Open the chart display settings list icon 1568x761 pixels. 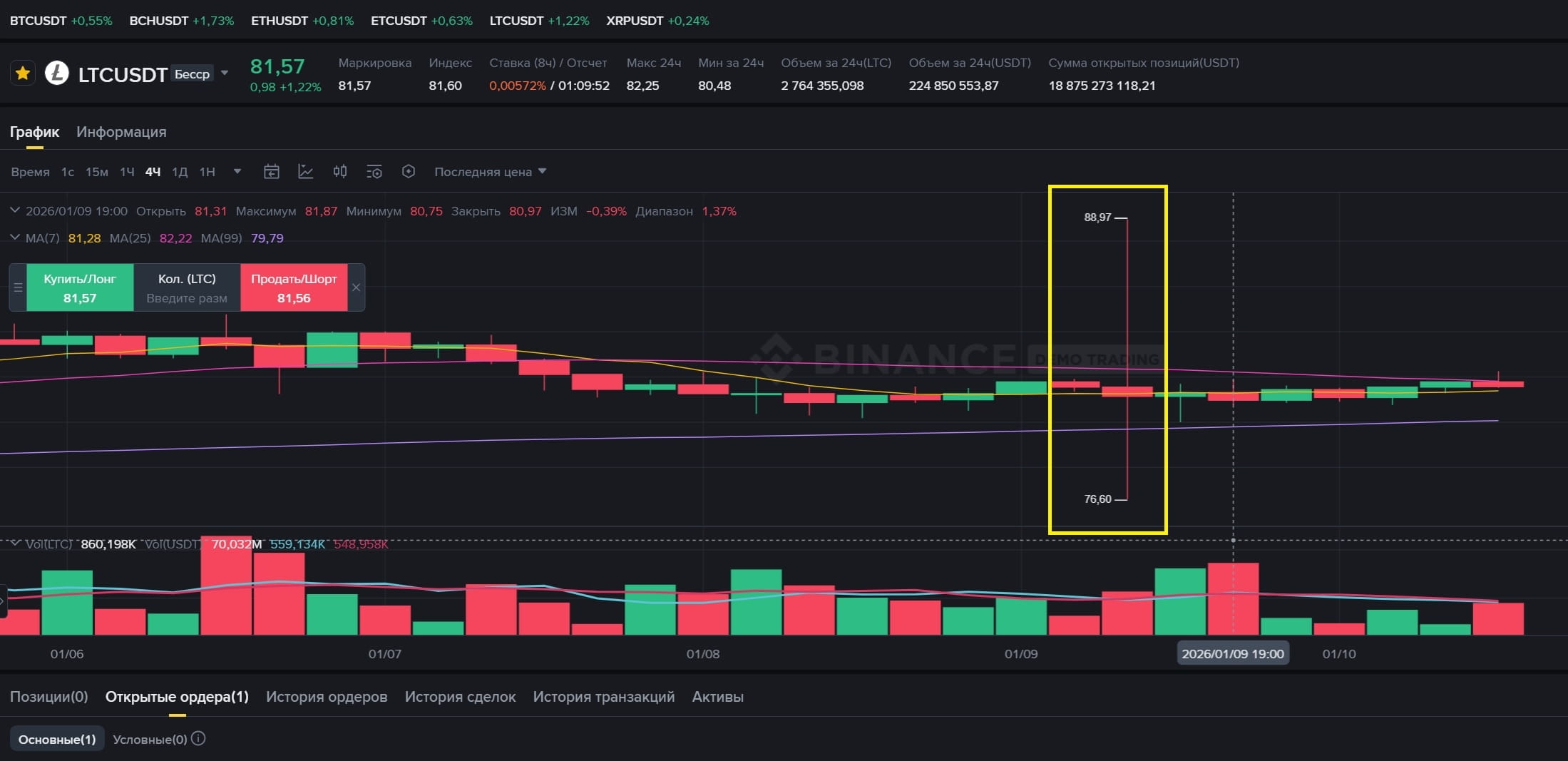pyautogui.click(x=374, y=172)
